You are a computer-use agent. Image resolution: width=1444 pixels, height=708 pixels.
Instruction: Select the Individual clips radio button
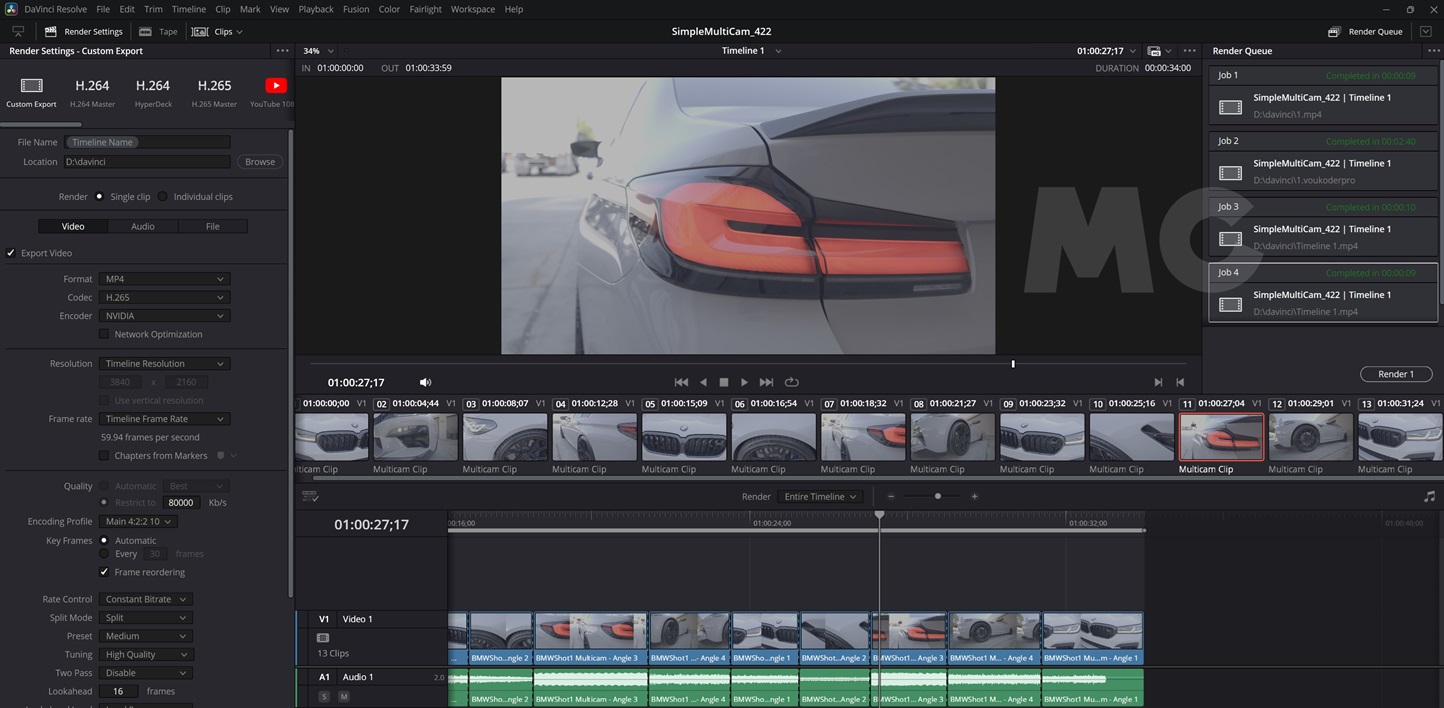coord(163,197)
